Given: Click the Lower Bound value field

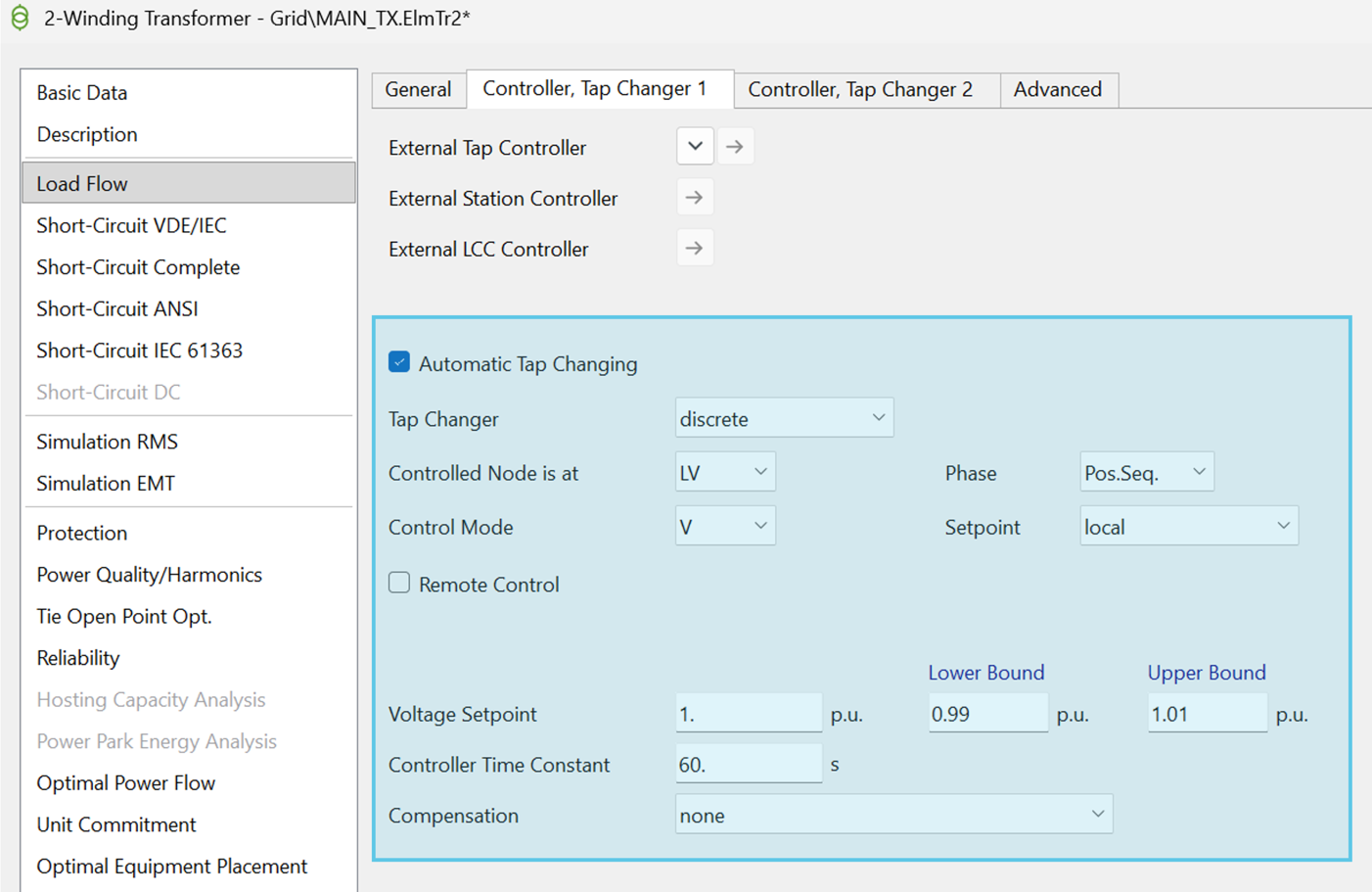Looking at the screenshot, I should (988, 714).
